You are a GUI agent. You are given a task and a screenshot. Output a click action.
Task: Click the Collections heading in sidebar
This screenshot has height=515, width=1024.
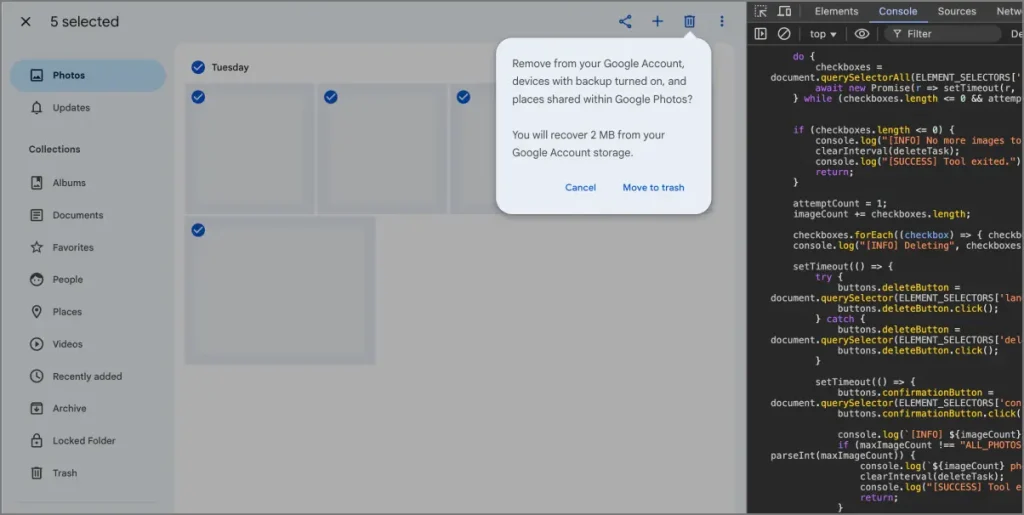[54, 149]
